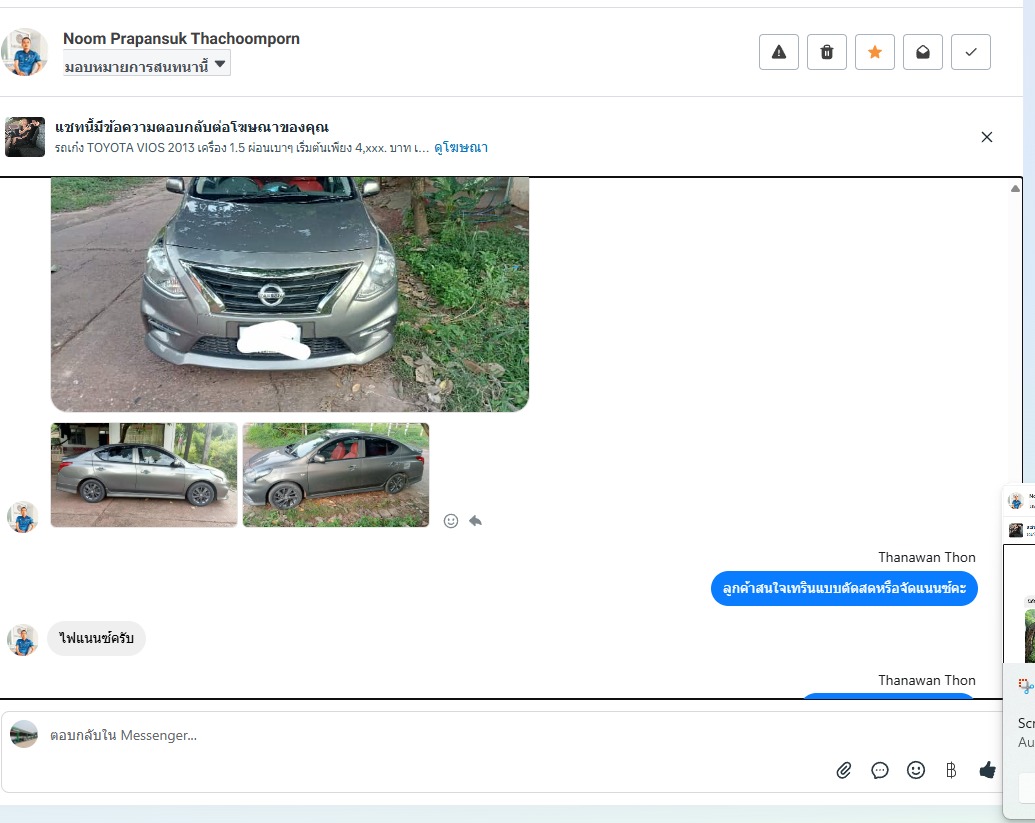Reply to the photo message with arrow icon
Image resolution: width=1035 pixels, height=823 pixels.
(x=476, y=521)
